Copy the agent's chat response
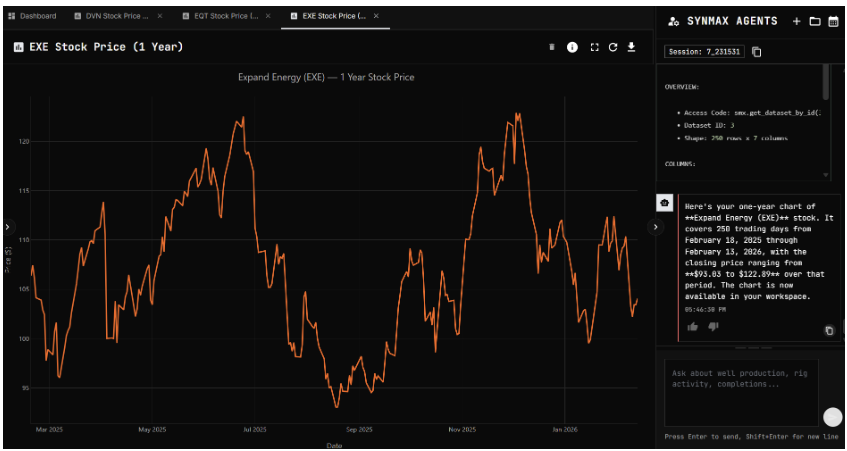The image size is (847, 451). tap(829, 330)
